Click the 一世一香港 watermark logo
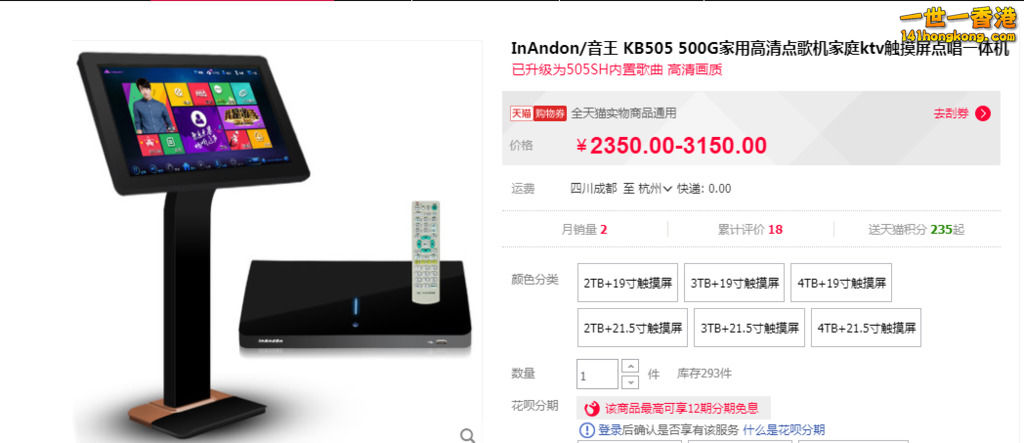Image resolution: width=1024 pixels, height=443 pixels. point(958,24)
